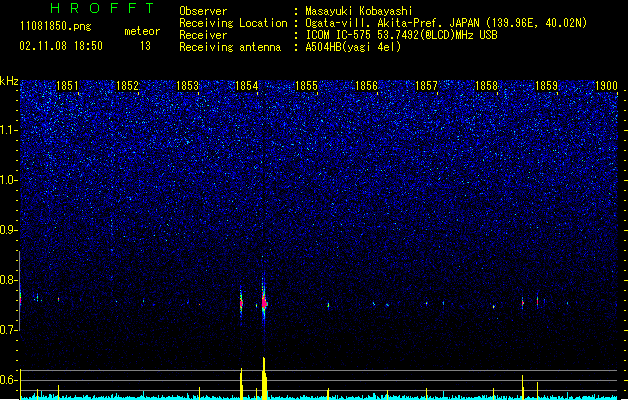The image size is (629, 400).
Task: Click the date stamp 02.11.08 18:50
Action: [61, 46]
